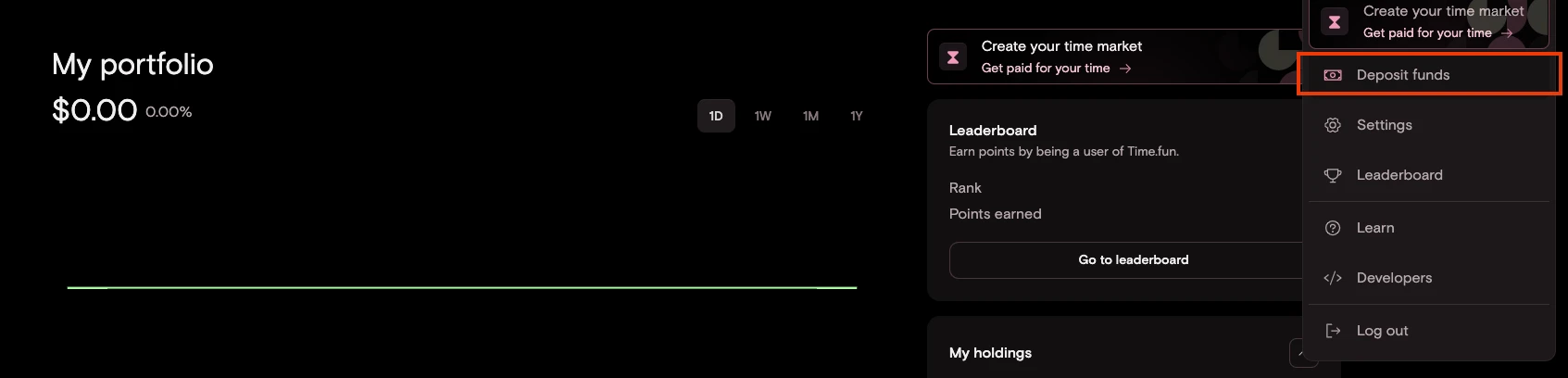
Task: Click hourglass icon in portfolio time market banner
Action: point(952,57)
